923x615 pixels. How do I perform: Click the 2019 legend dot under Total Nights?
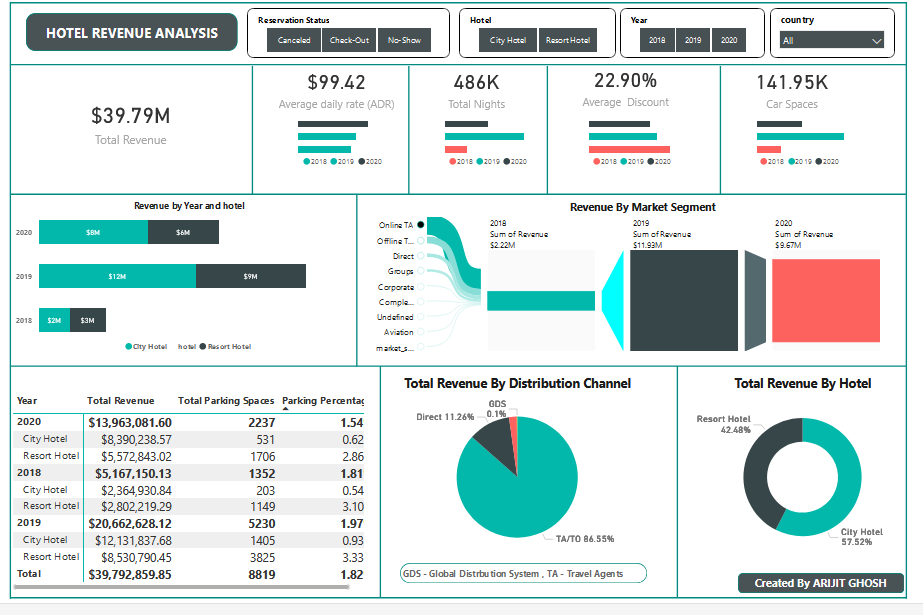click(x=481, y=161)
